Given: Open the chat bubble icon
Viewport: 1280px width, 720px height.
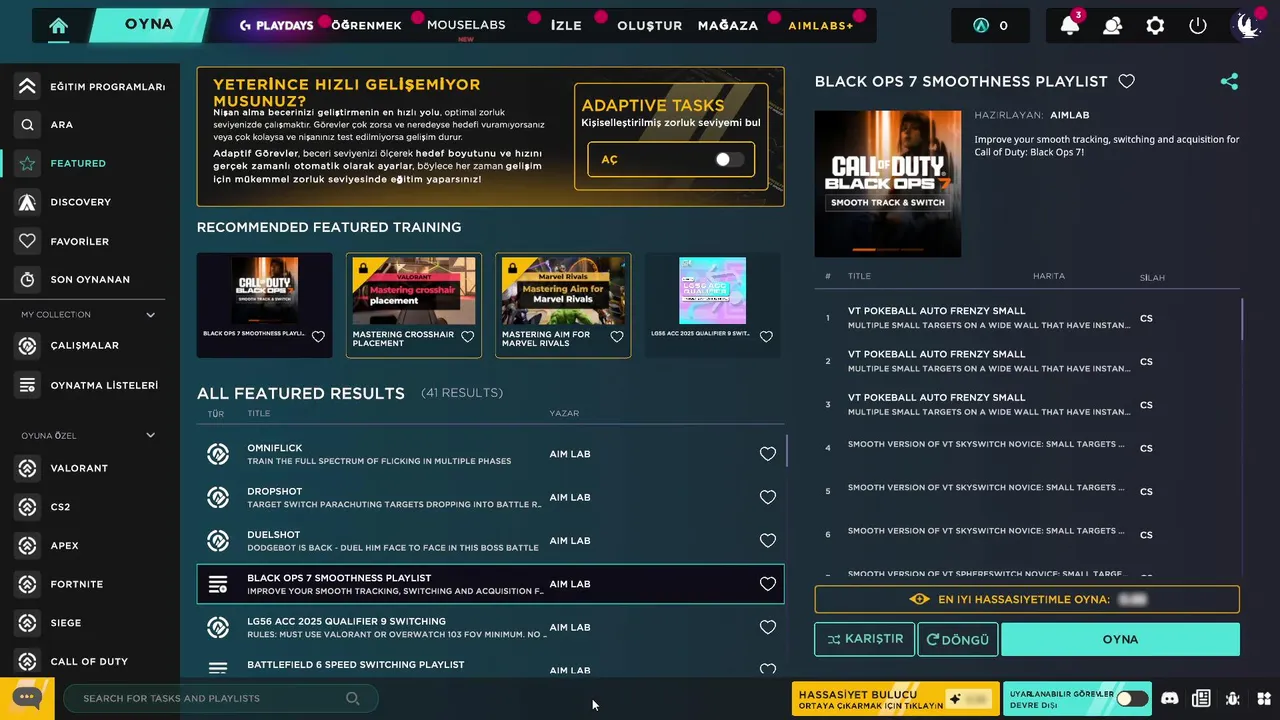Looking at the screenshot, I should click(27, 698).
